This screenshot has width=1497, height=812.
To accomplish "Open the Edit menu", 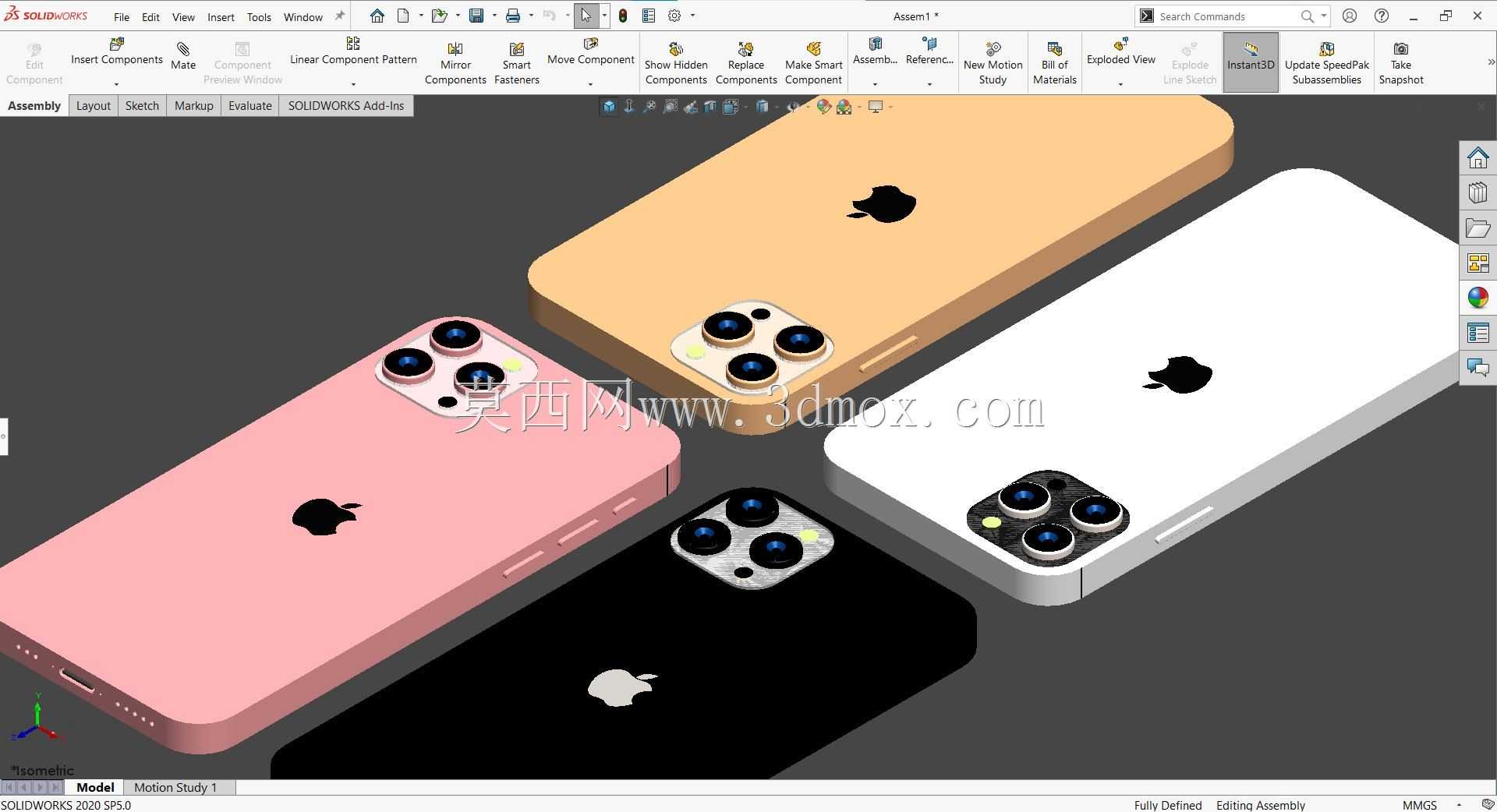I will pyautogui.click(x=150, y=16).
